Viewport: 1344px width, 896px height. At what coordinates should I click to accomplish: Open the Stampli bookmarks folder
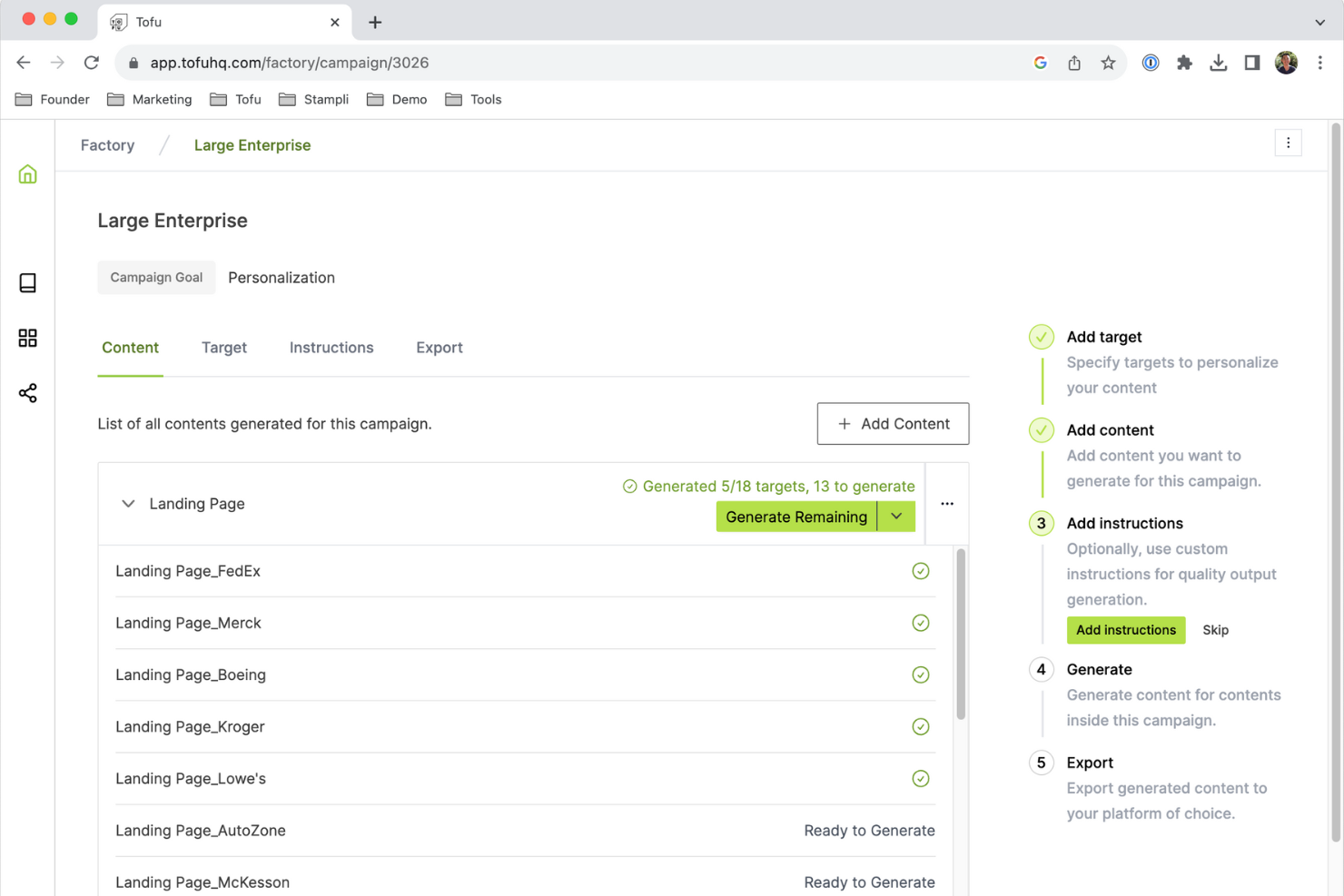[314, 99]
